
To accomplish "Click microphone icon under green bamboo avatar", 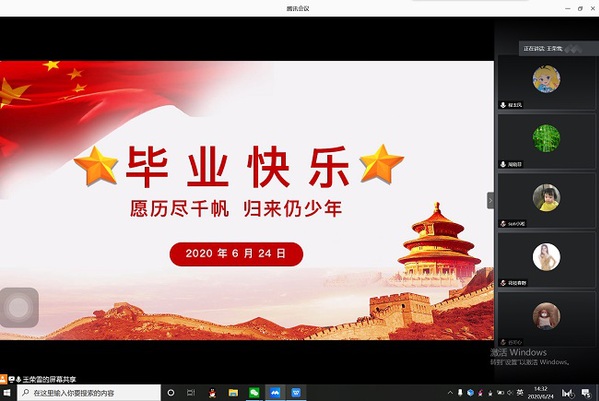I will (x=503, y=164).
